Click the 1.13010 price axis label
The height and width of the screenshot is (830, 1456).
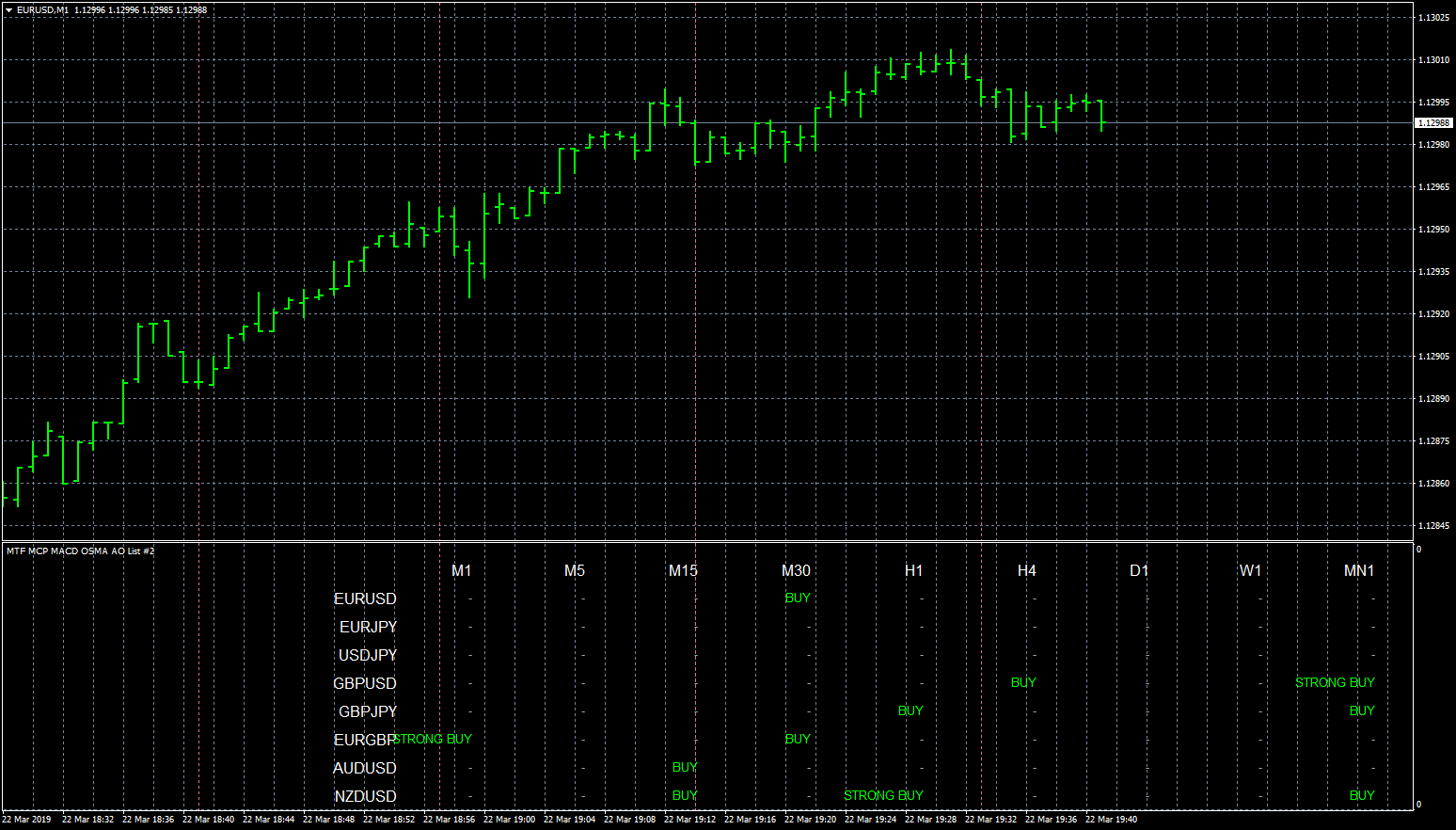coord(1433,60)
